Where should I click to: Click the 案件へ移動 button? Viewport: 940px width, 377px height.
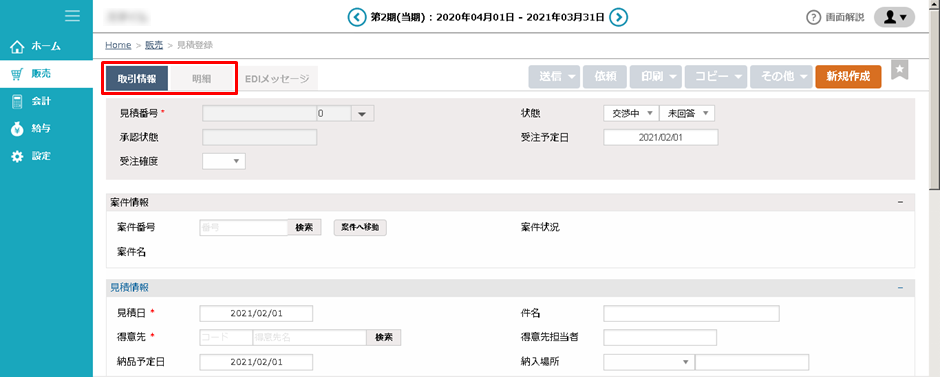click(360, 228)
